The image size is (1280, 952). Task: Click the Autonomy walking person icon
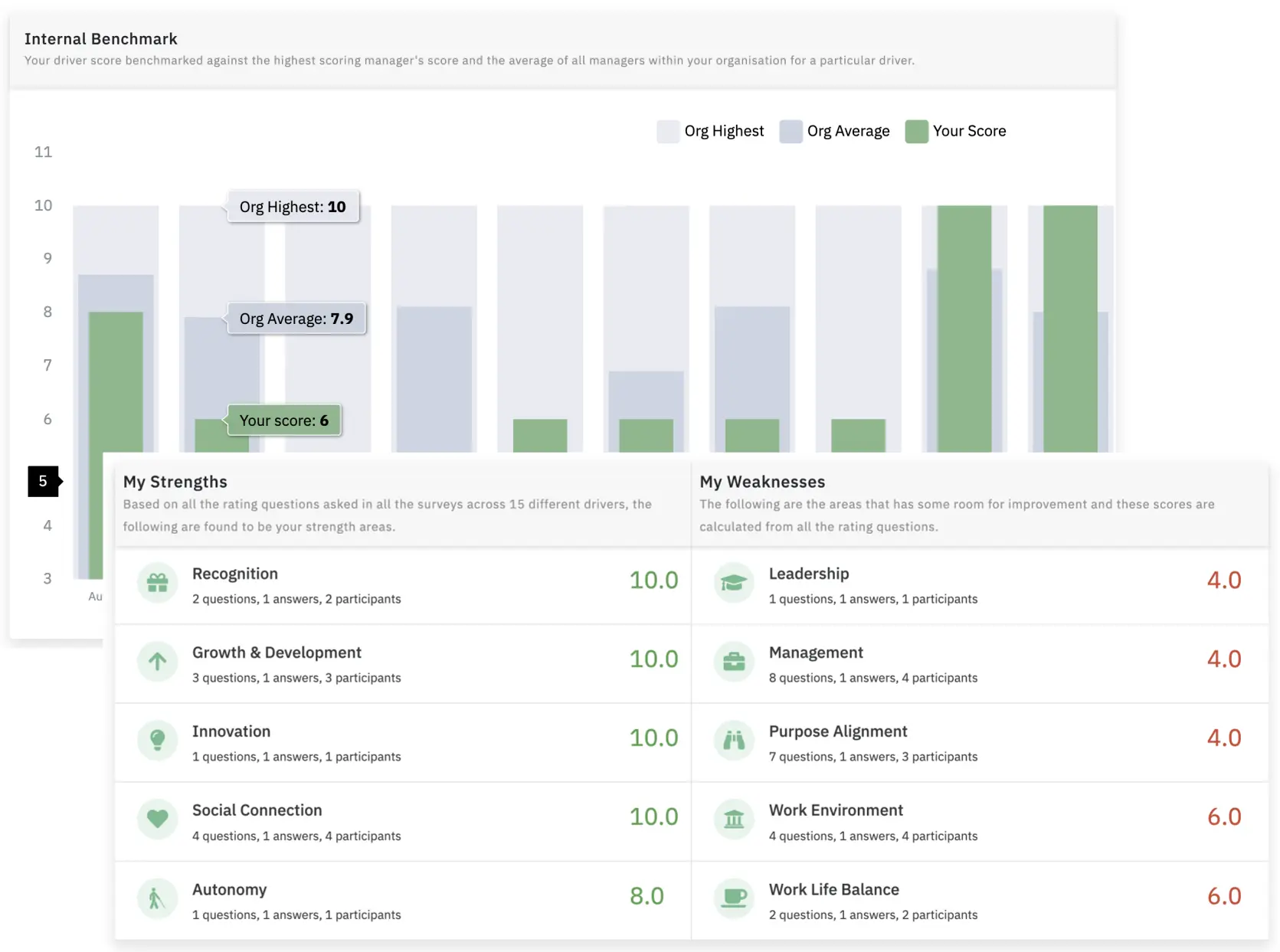(x=158, y=898)
